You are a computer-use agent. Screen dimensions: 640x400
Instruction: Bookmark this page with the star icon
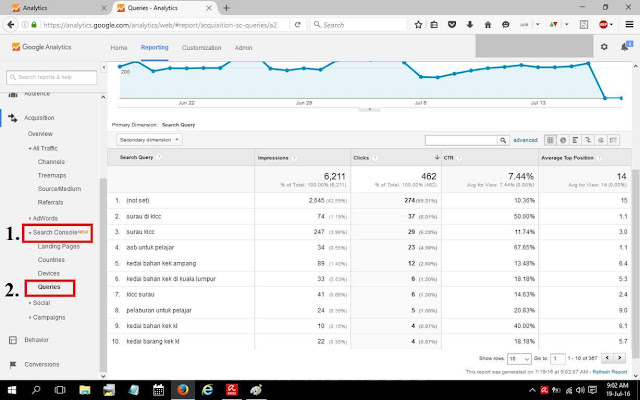pos(418,25)
